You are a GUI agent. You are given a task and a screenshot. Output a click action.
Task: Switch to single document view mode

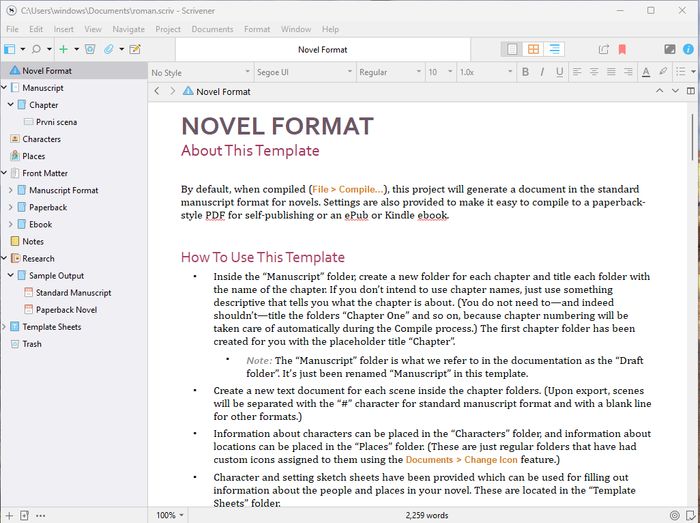coord(512,49)
